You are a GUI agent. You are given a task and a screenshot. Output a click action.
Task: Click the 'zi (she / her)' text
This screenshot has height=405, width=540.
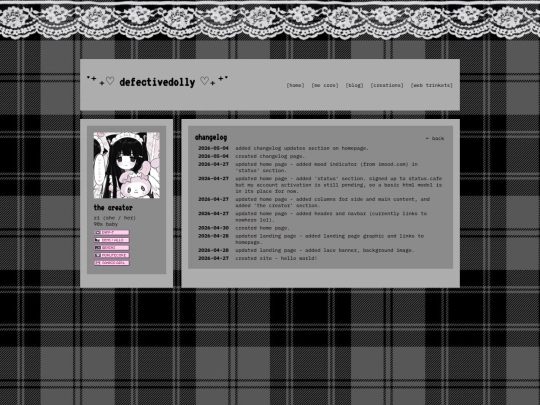pos(115,218)
